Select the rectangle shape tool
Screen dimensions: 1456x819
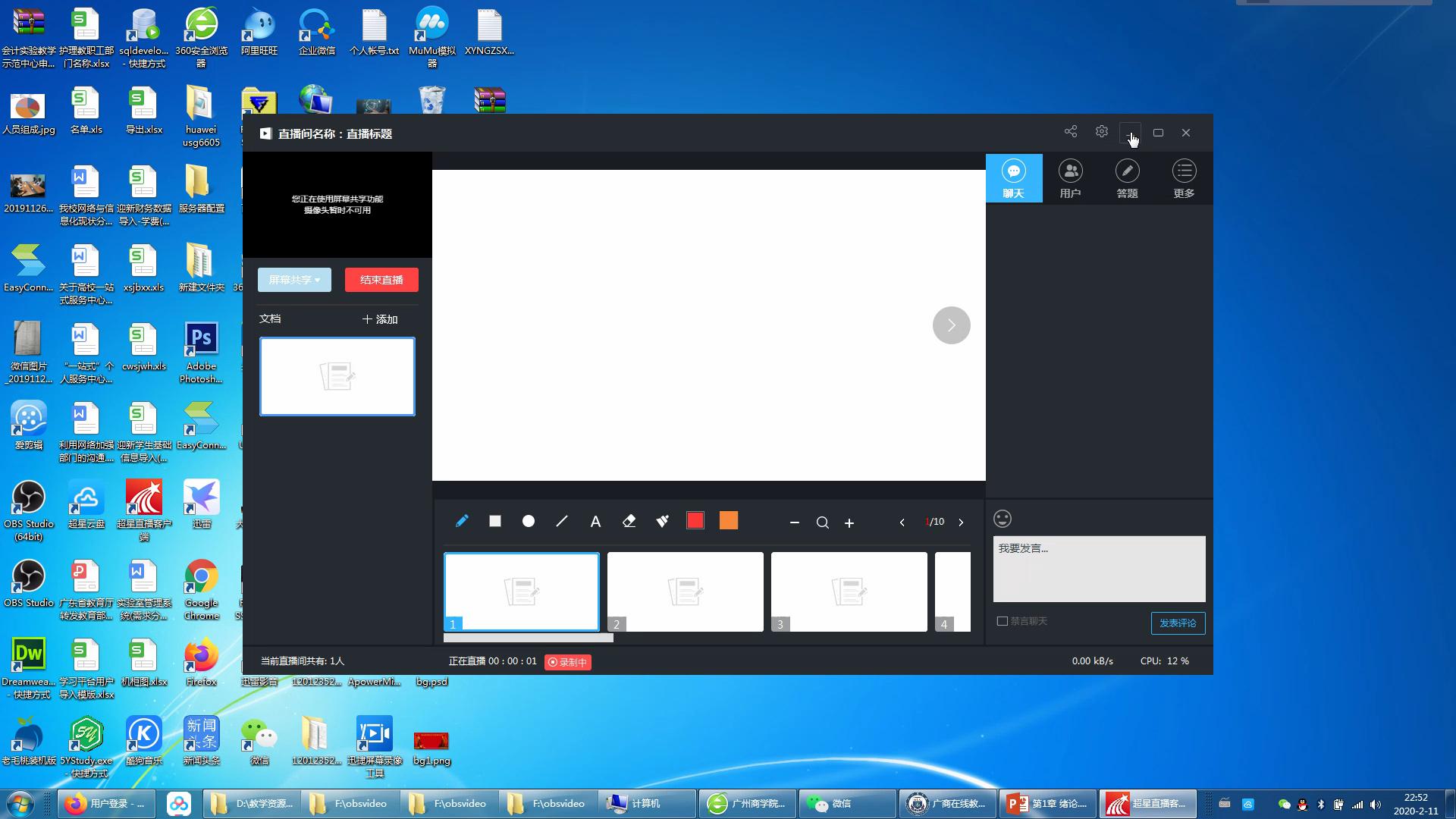(x=495, y=521)
